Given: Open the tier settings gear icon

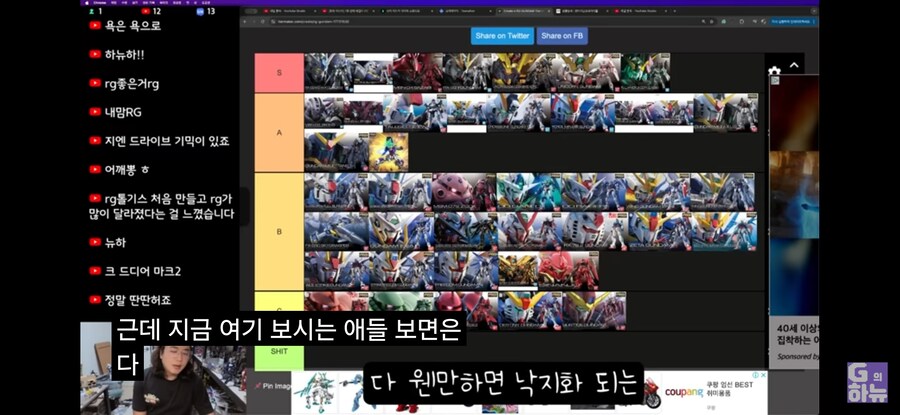Looking at the screenshot, I should (774, 72).
